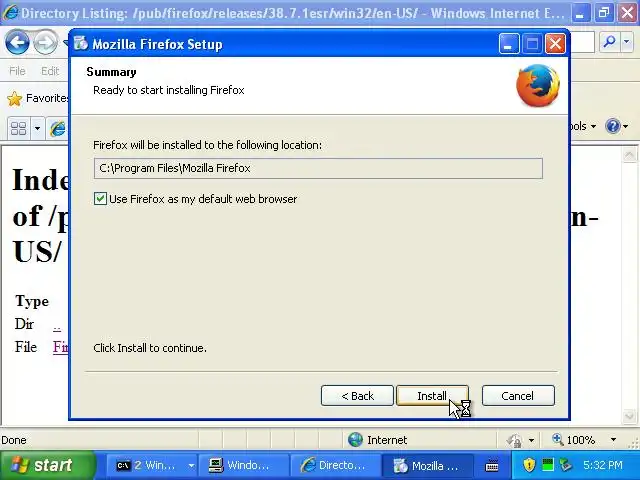
Task: Open the zoom level dropdown arrow
Action: 613,440
